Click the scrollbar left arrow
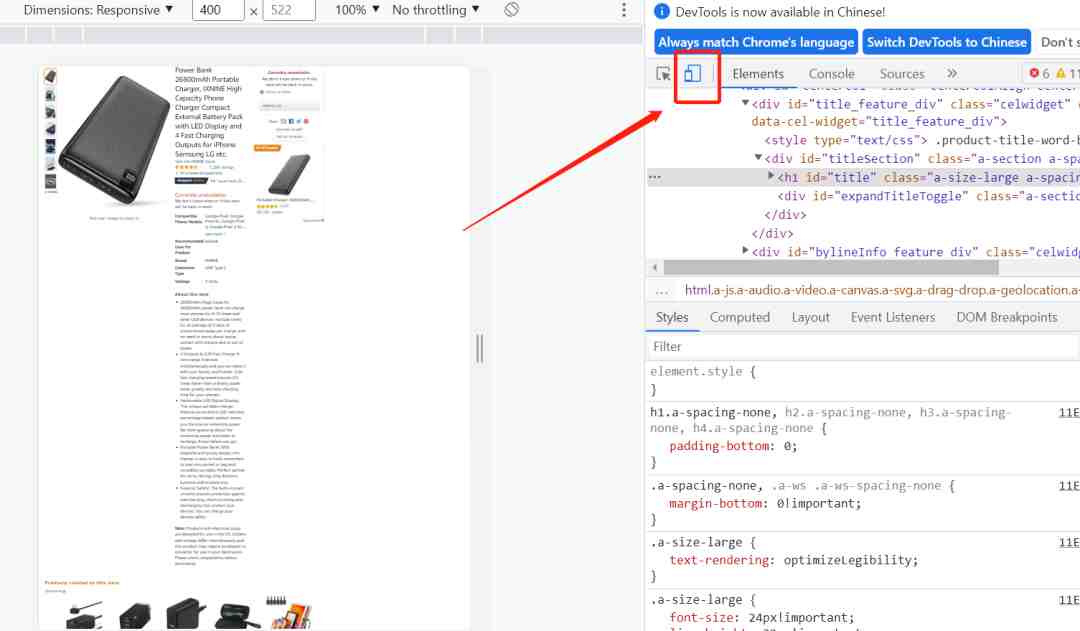 [x=655, y=267]
